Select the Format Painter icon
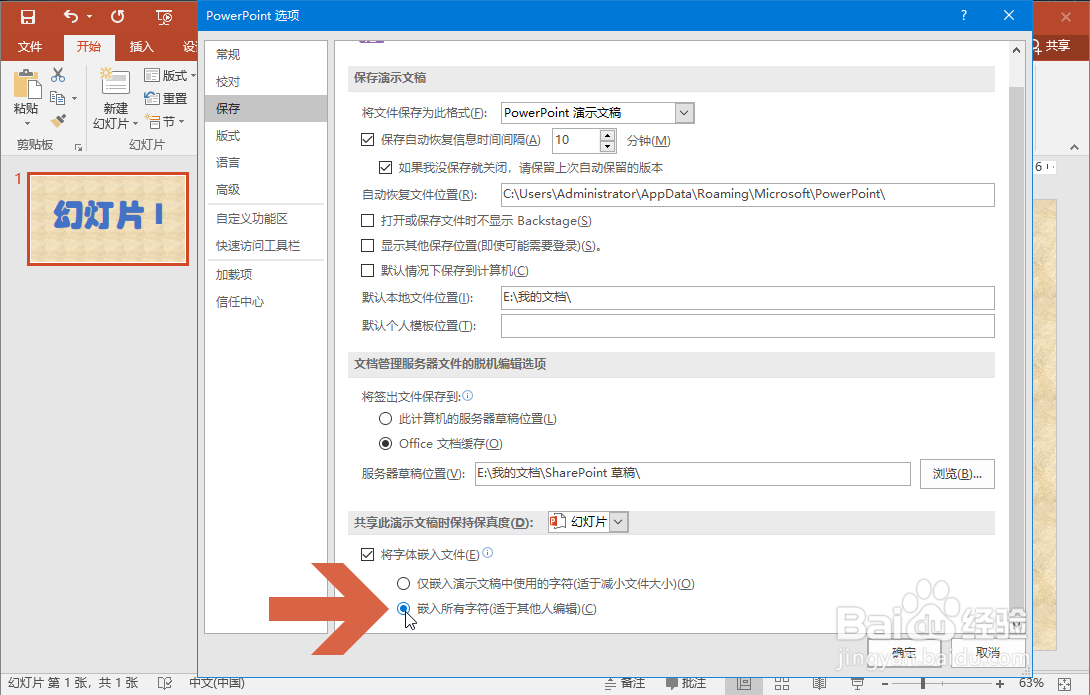1090x695 pixels. [58, 119]
